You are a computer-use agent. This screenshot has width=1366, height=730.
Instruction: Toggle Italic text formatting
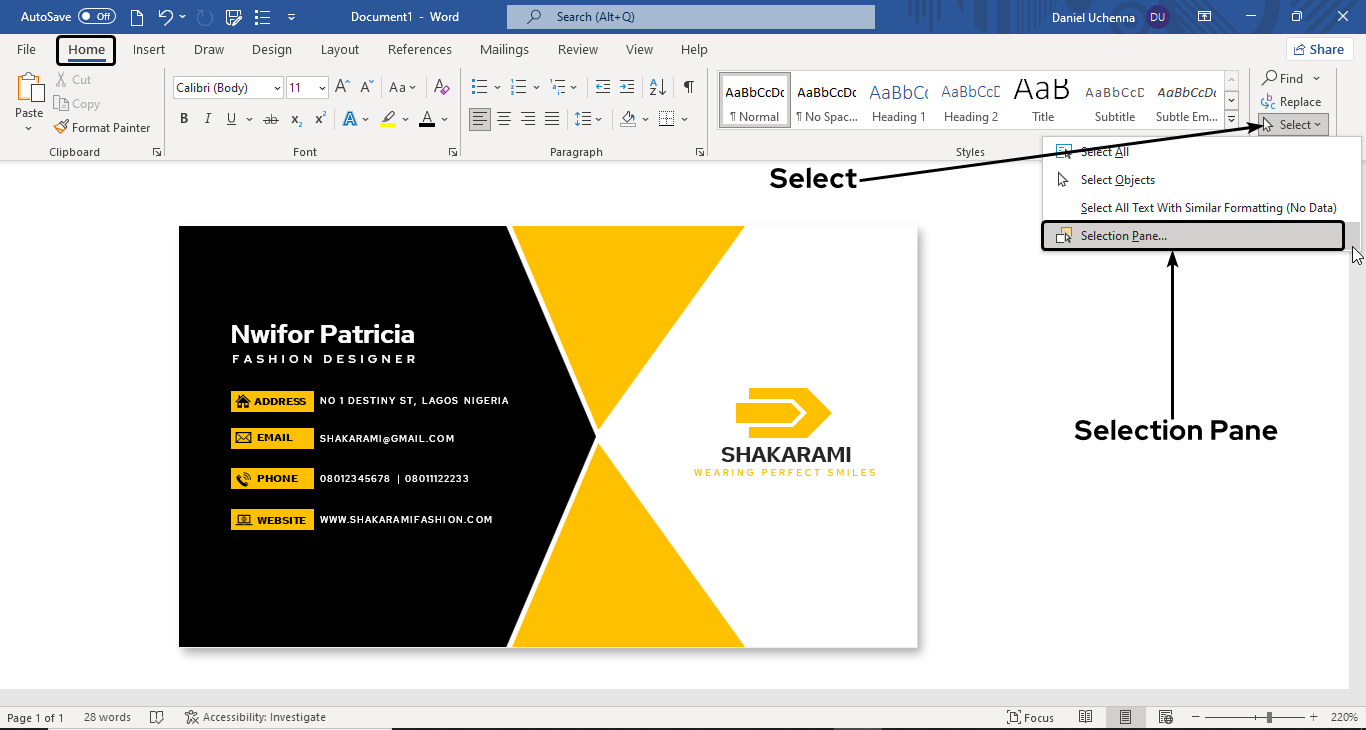click(208, 119)
